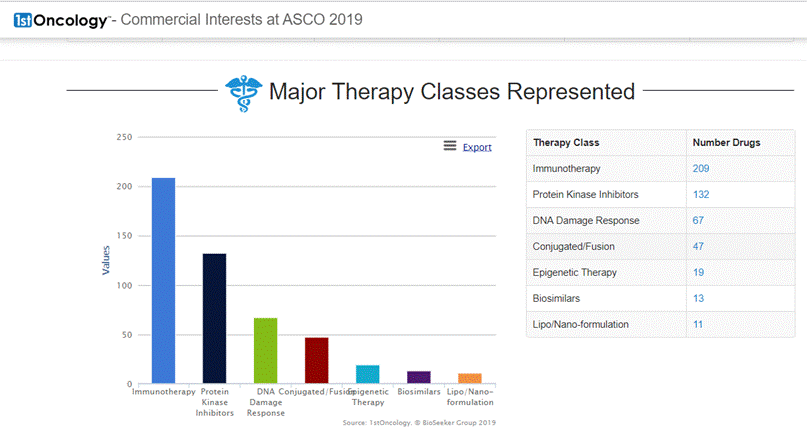Viewport: 807px width, 438px height.
Task: Click the blue Immunotherapy bar
Action: click(163, 280)
